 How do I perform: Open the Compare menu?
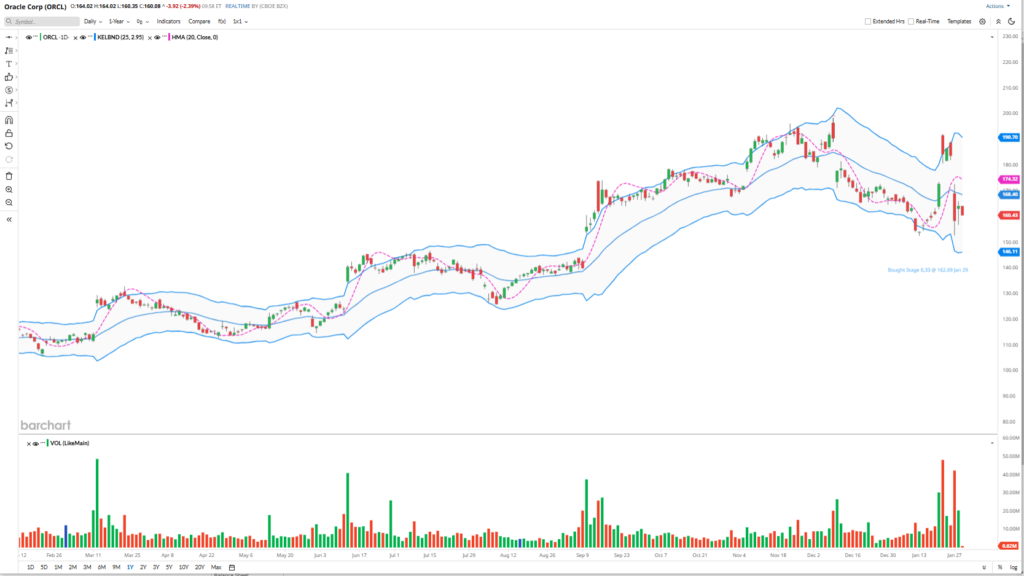tap(199, 21)
